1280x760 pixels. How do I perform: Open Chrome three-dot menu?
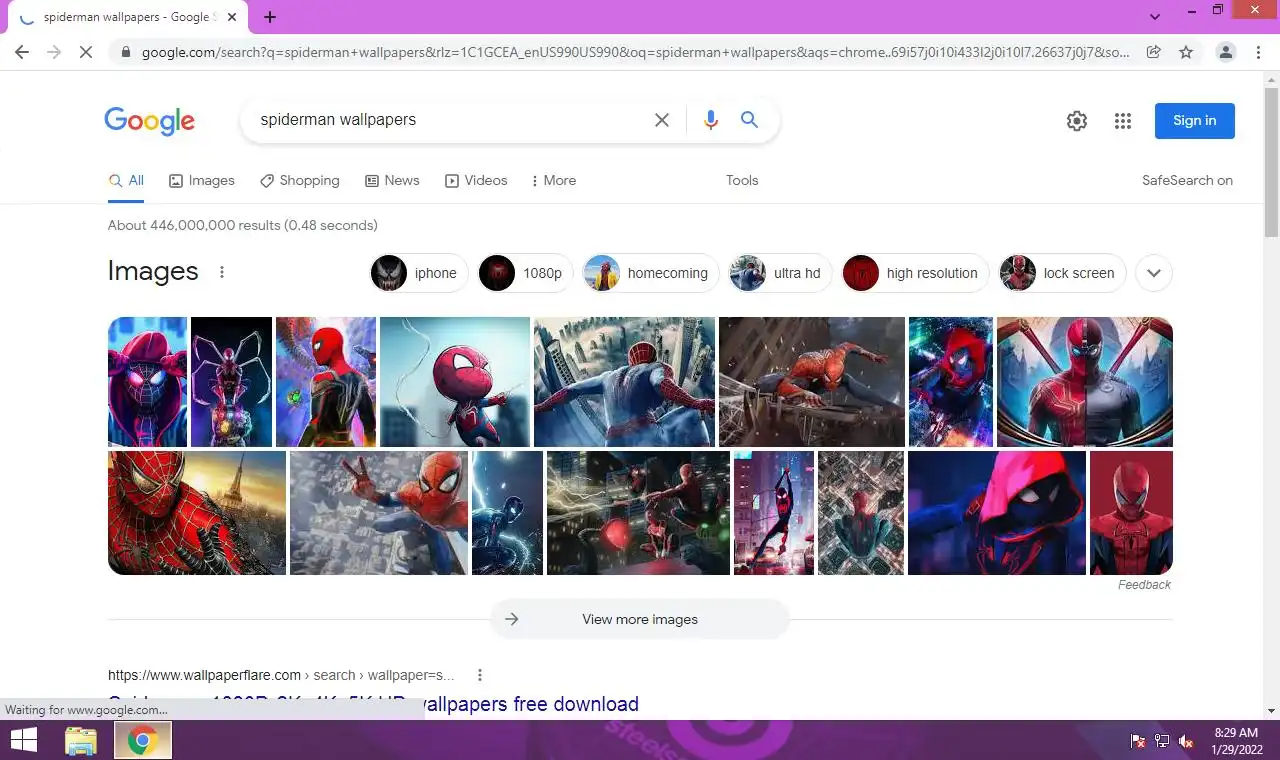pos(1258,52)
